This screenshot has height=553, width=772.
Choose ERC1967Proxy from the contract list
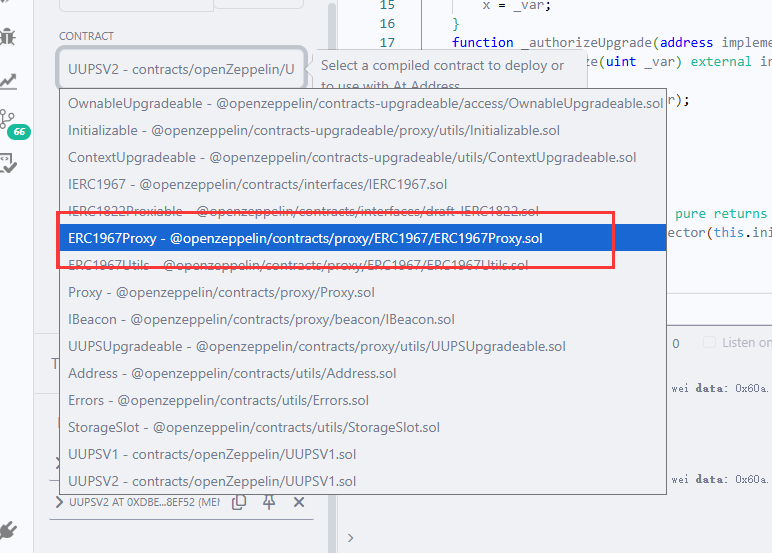(363, 238)
